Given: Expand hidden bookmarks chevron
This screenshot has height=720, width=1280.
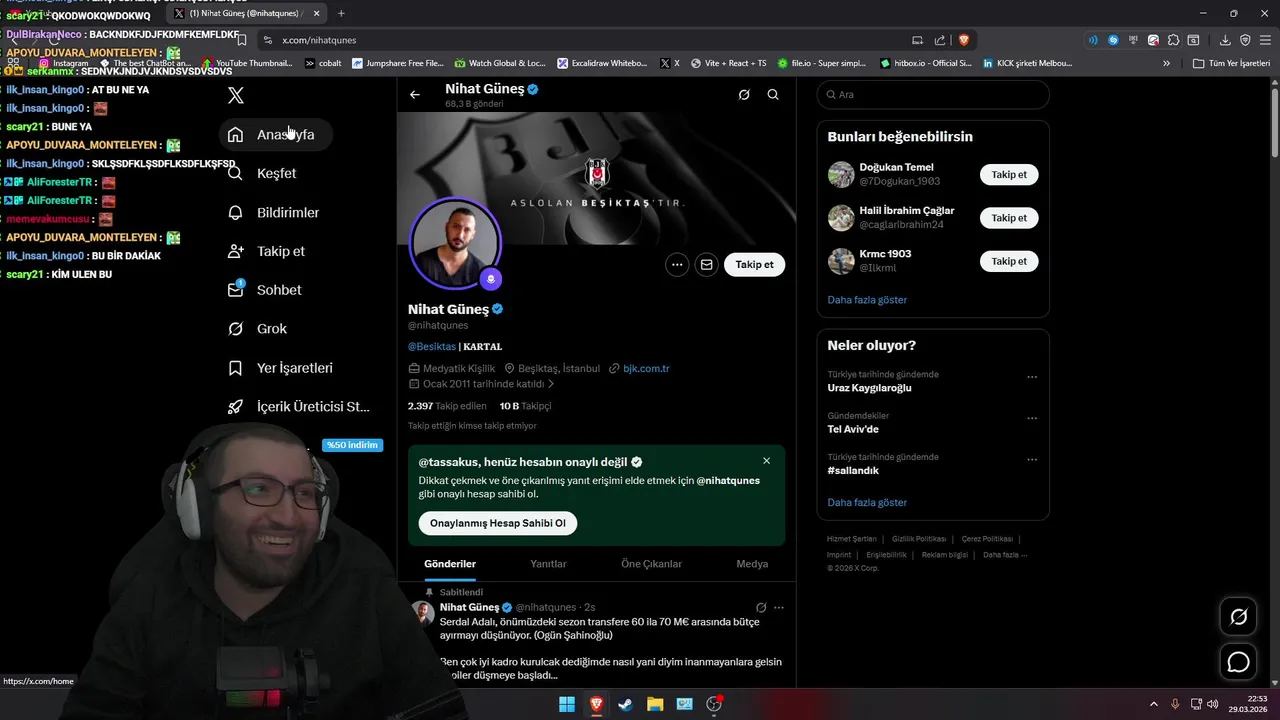Looking at the screenshot, I should [1166, 63].
